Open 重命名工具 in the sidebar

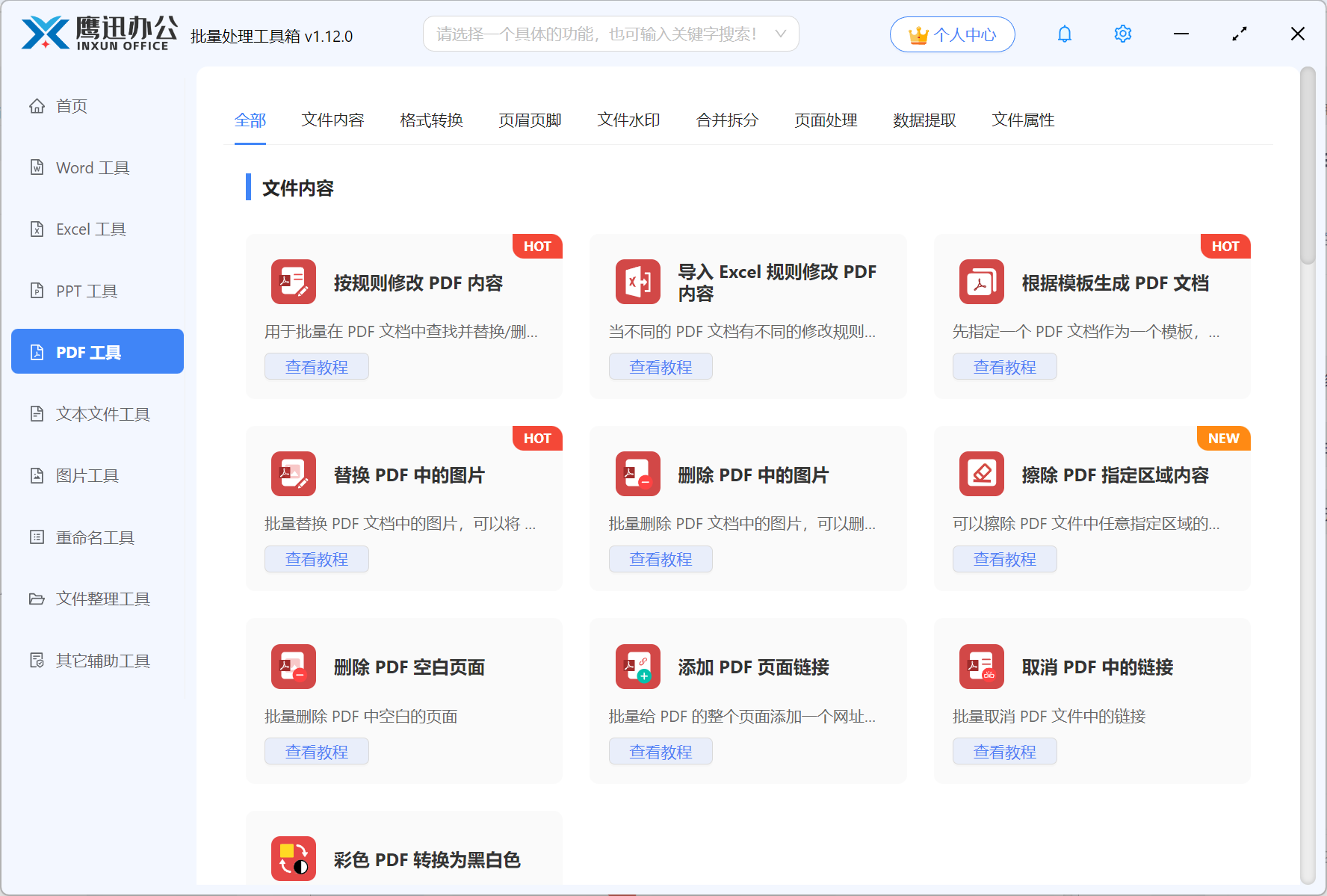97,537
